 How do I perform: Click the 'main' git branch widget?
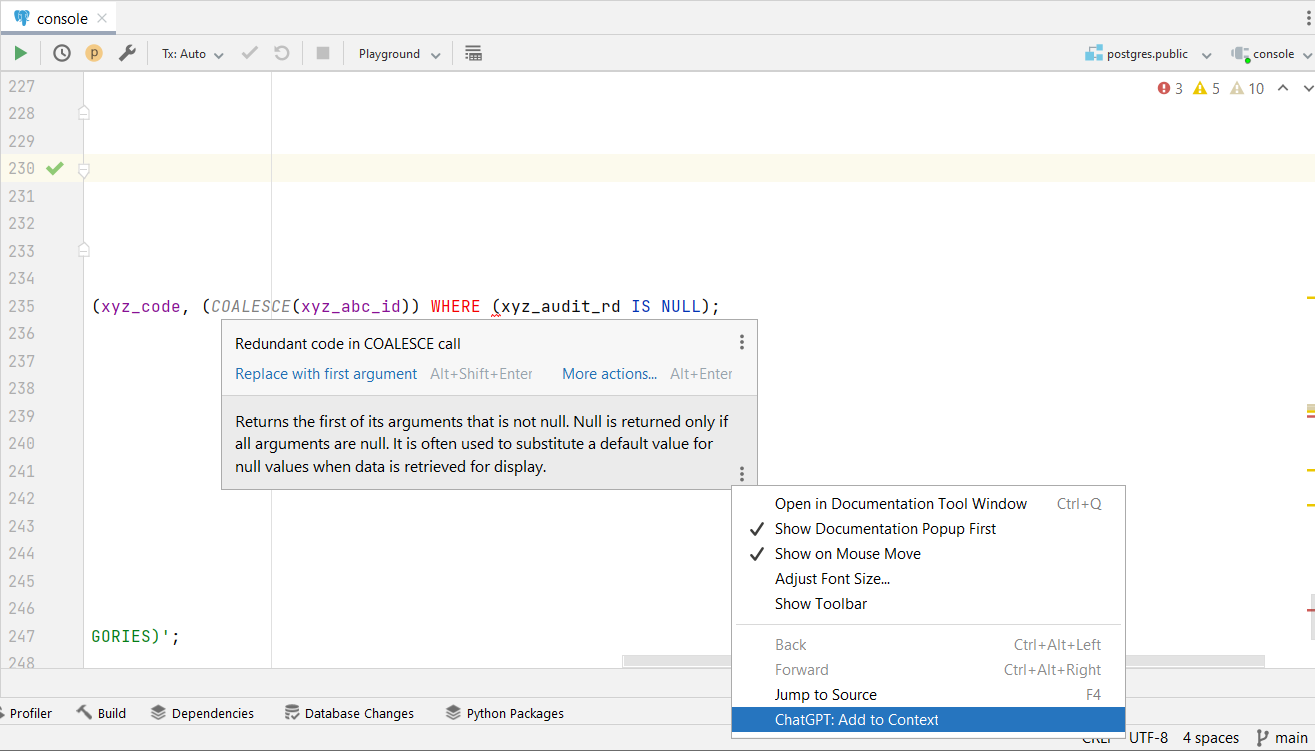tap(1282, 738)
